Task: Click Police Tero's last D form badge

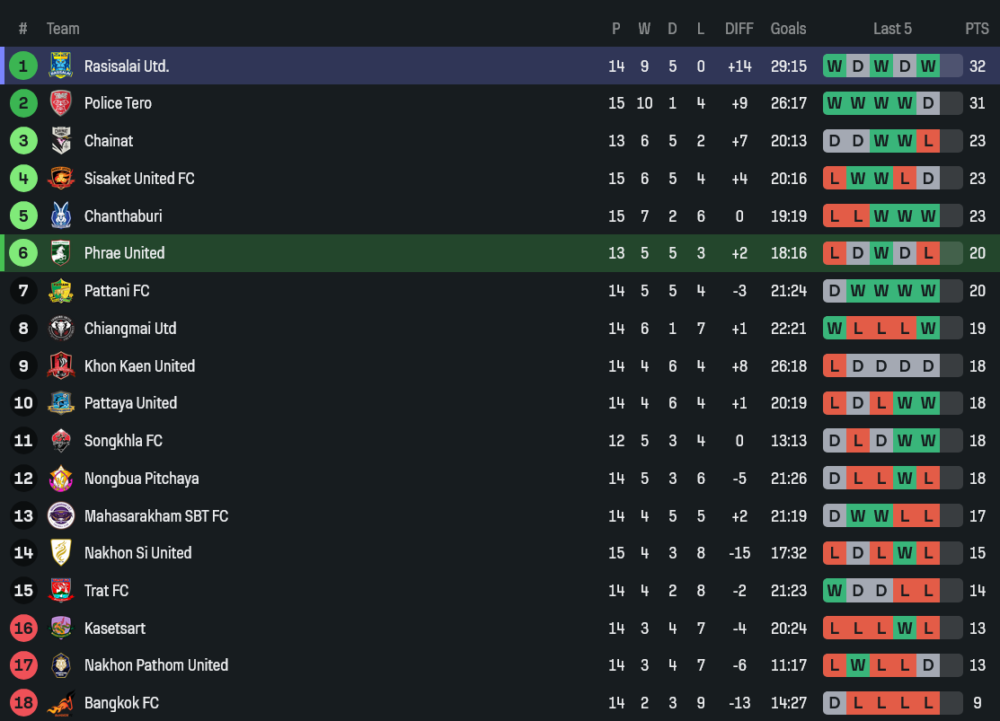Action: pos(929,103)
